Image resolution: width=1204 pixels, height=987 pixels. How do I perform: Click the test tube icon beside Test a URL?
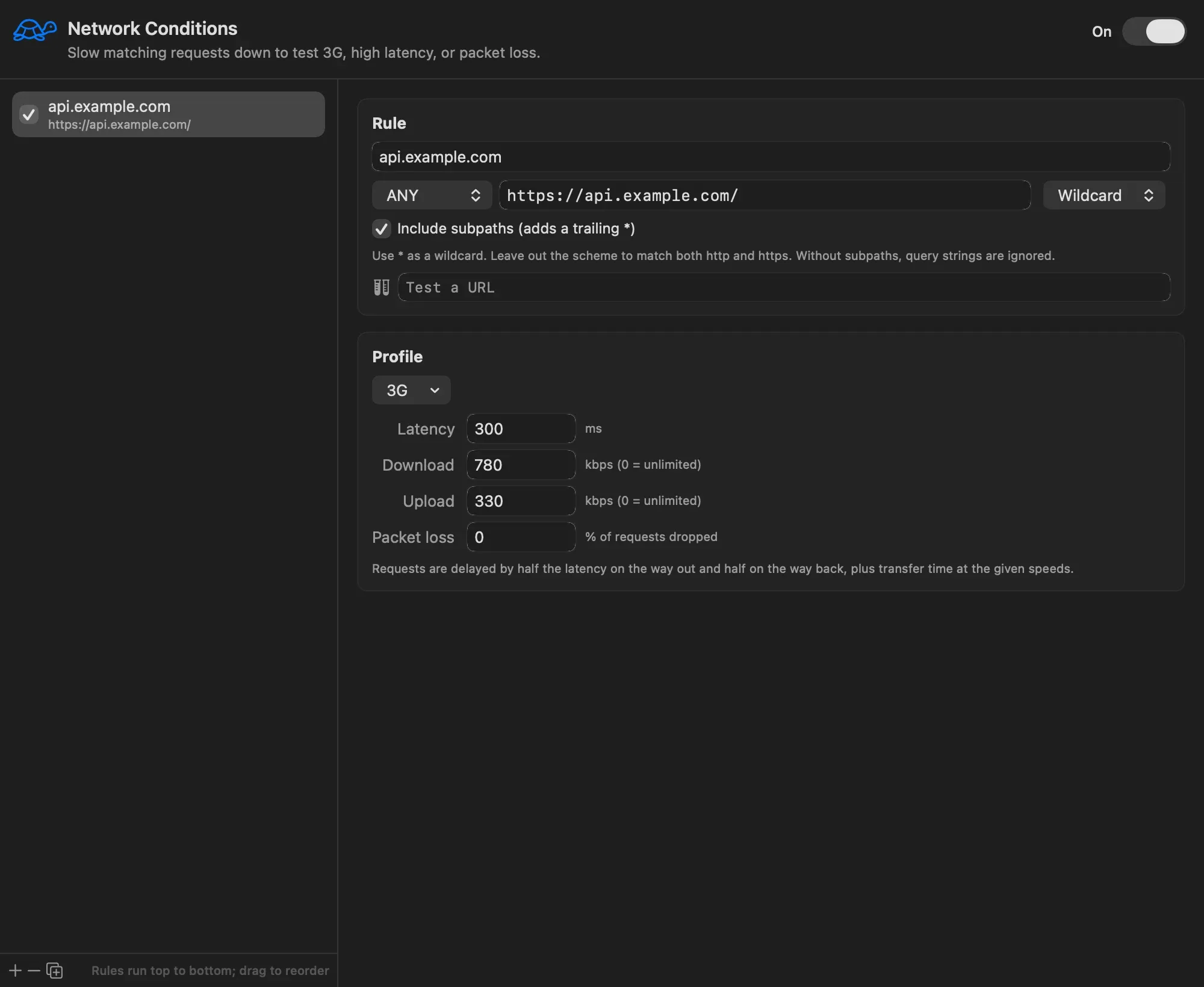(382, 288)
